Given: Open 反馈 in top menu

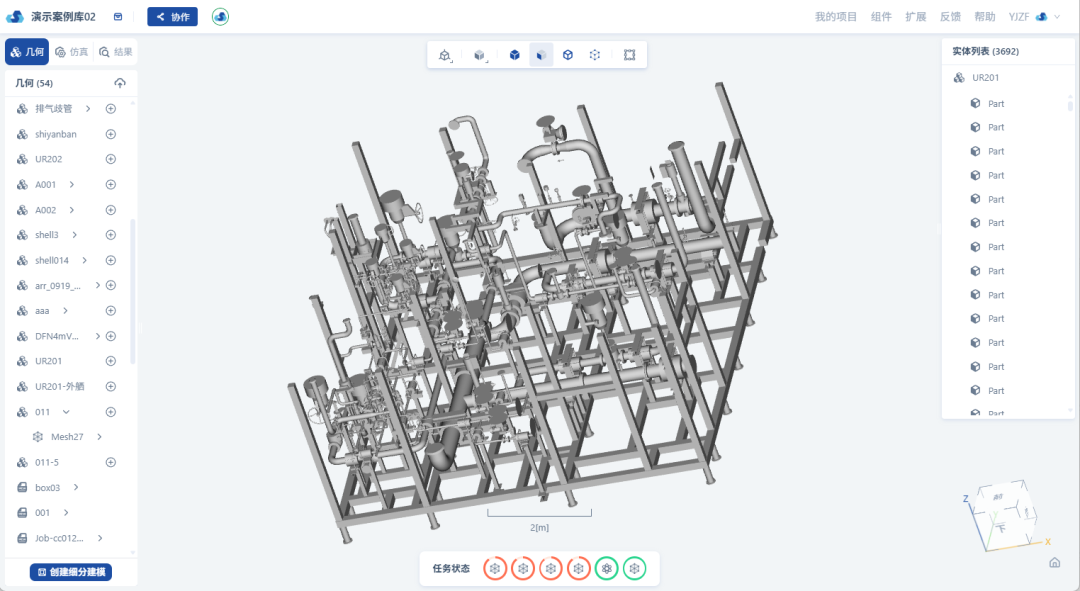Looking at the screenshot, I should click(x=950, y=17).
